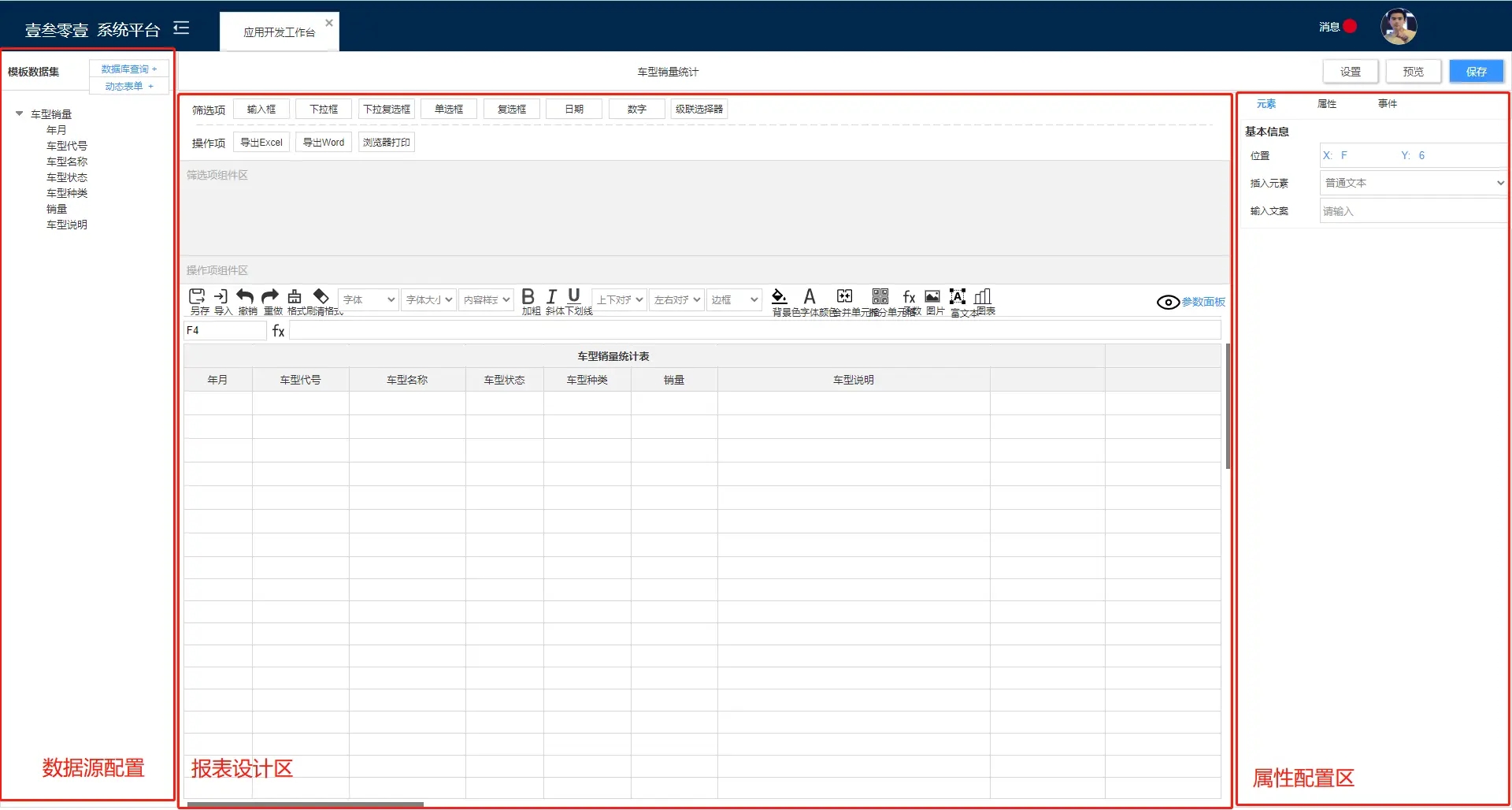This screenshot has width=1512, height=810.
Task: Switch to the 事件 tab
Action: 1388,104
